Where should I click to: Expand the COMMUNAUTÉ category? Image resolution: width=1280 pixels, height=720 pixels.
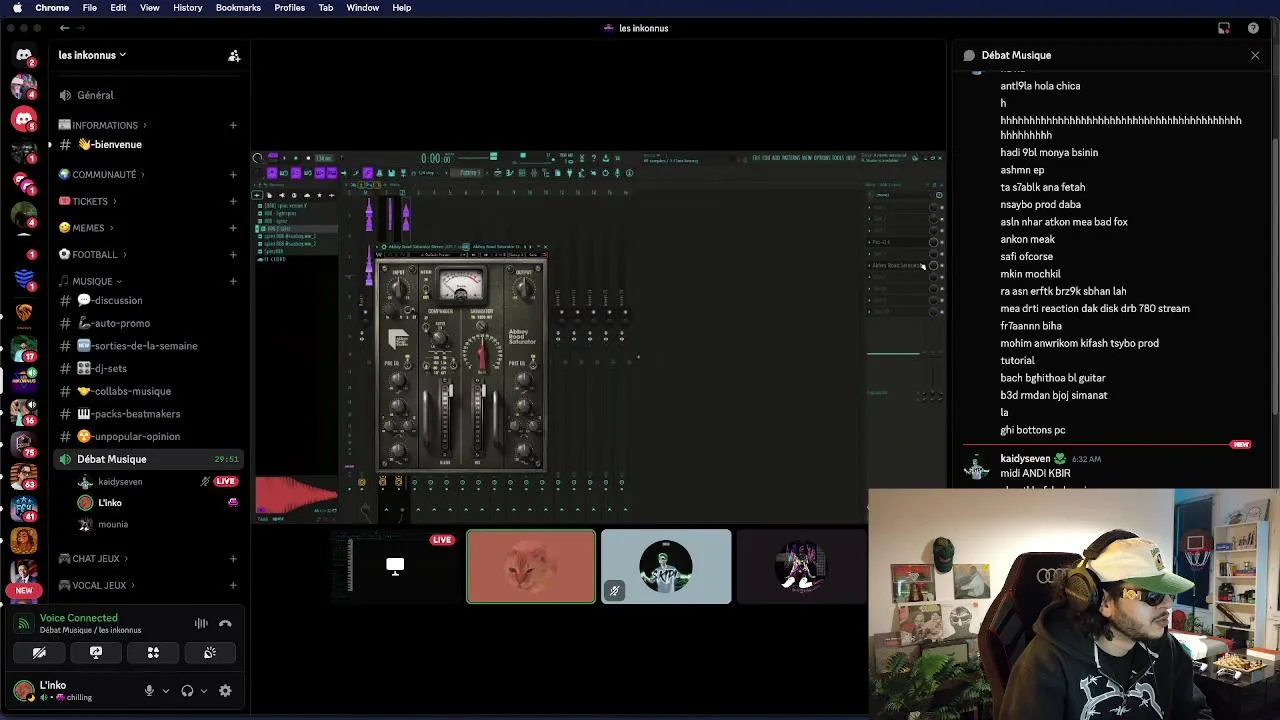(x=102, y=174)
